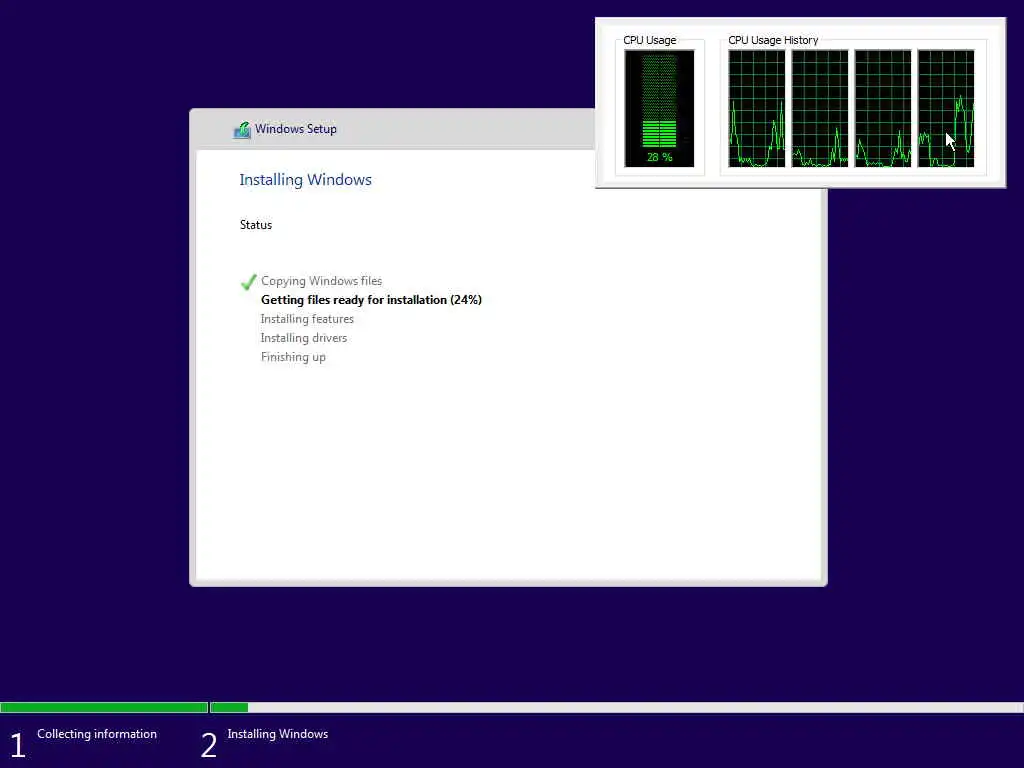Click the fourth CPU usage history graph
Screen dimensions: 1024x768
coord(946,108)
